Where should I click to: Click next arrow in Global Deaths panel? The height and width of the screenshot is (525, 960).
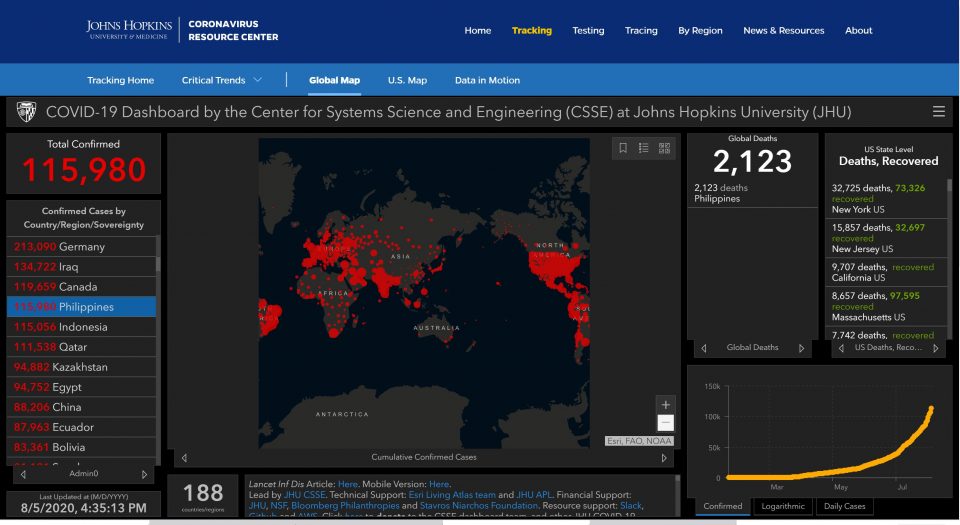pos(801,348)
